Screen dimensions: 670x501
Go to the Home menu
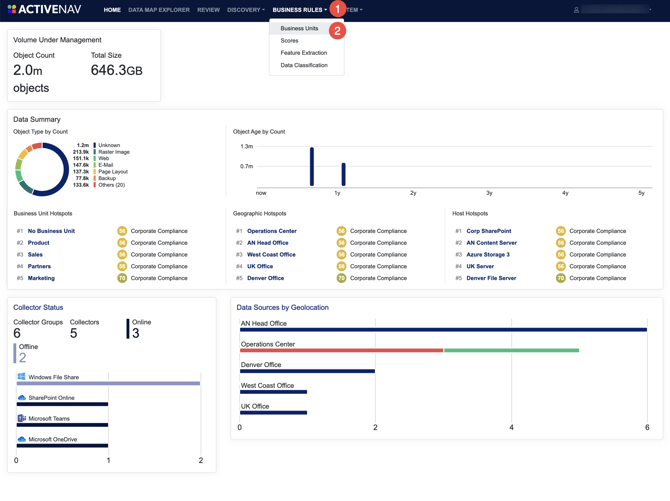(112, 10)
